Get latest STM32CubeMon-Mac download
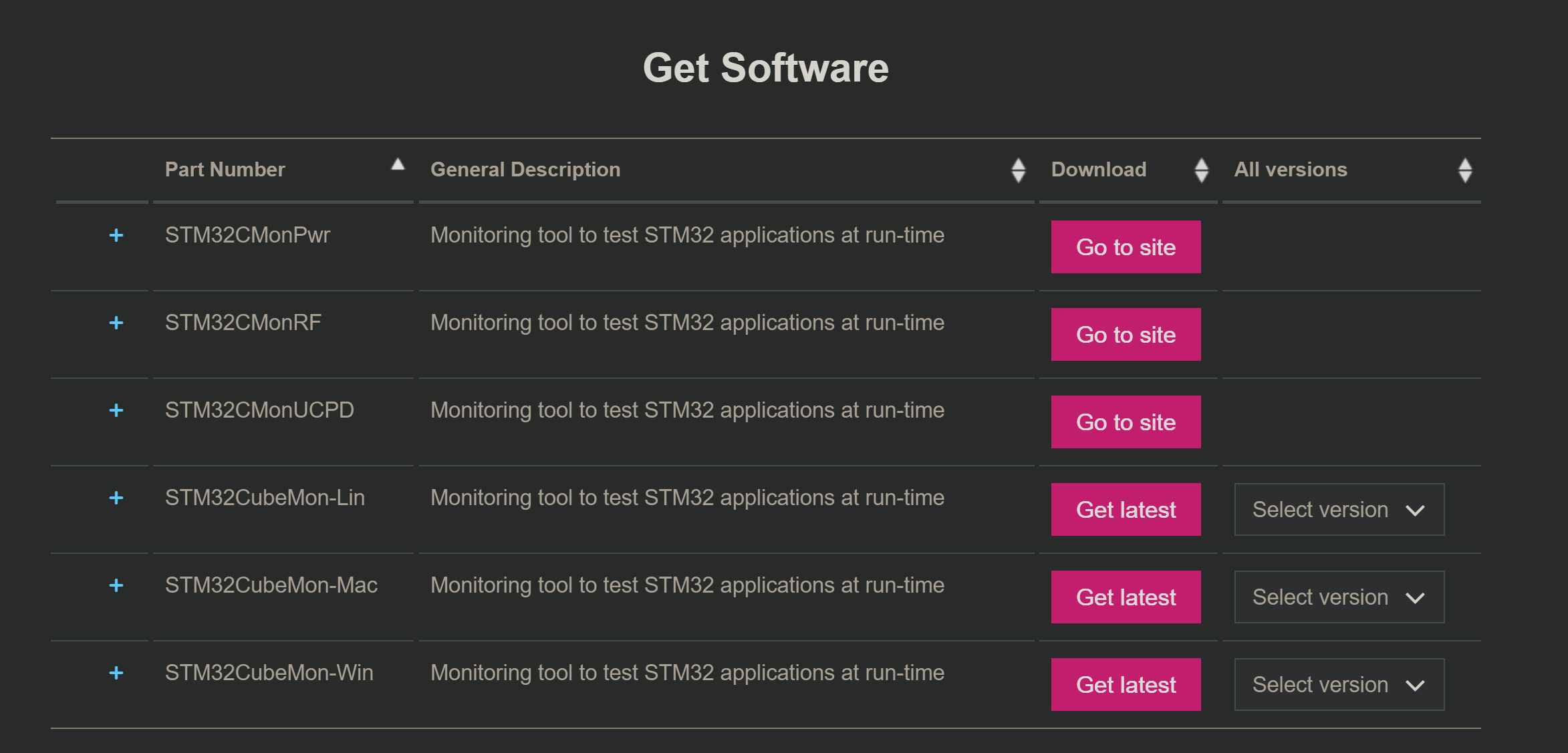This screenshot has width=1568, height=753. tap(1126, 597)
